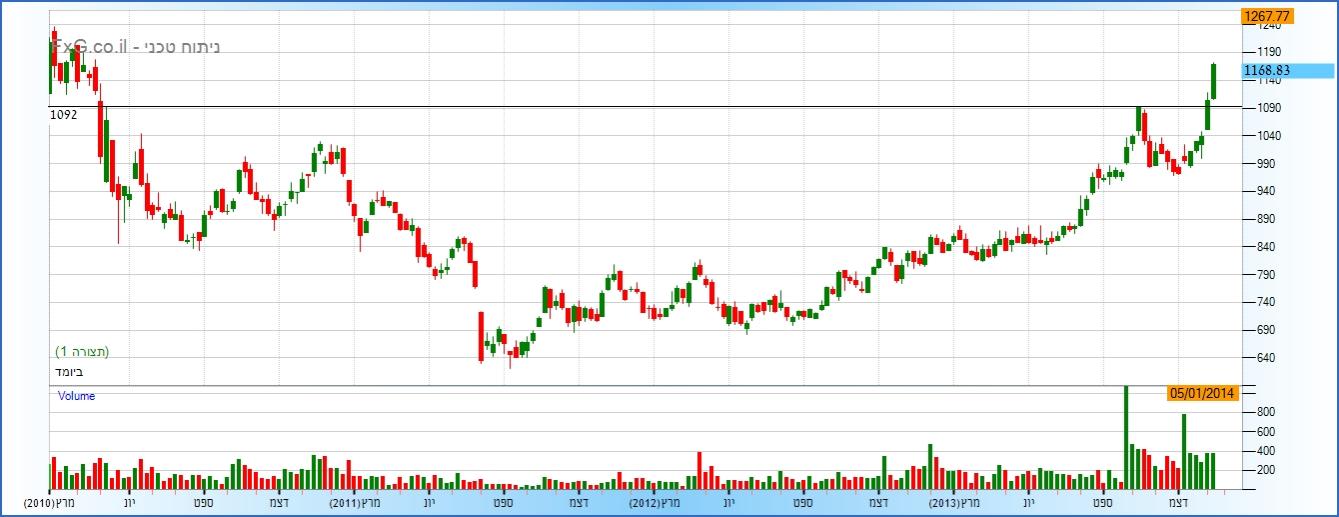
Task: Click the מרץ(2010) time axis label
Action: (x=52, y=503)
